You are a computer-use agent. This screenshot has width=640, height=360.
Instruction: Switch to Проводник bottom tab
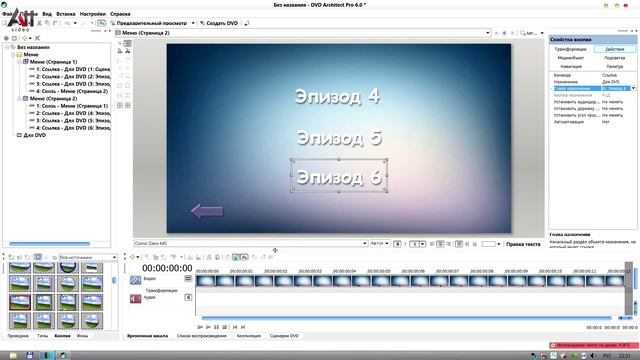pyautogui.click(x=18, y=336)
